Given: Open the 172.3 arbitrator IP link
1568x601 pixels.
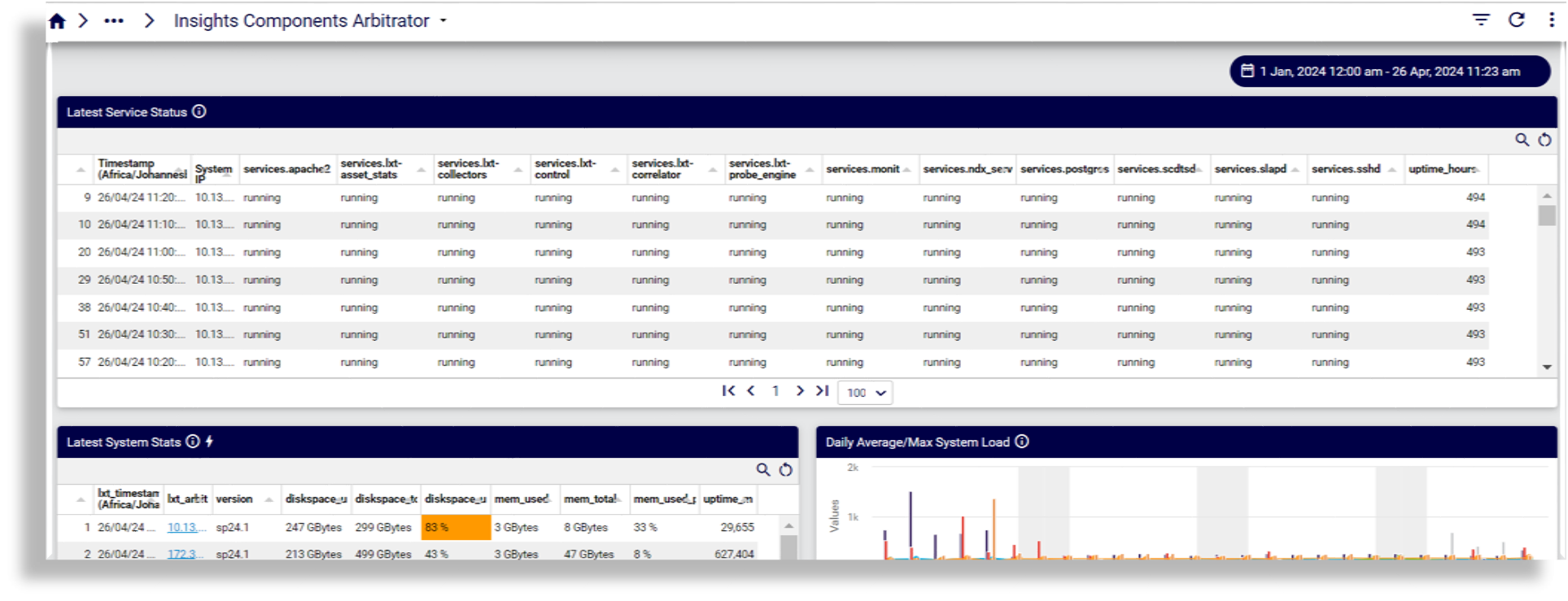Looking at the screenshot, I should tap(185, 554).
